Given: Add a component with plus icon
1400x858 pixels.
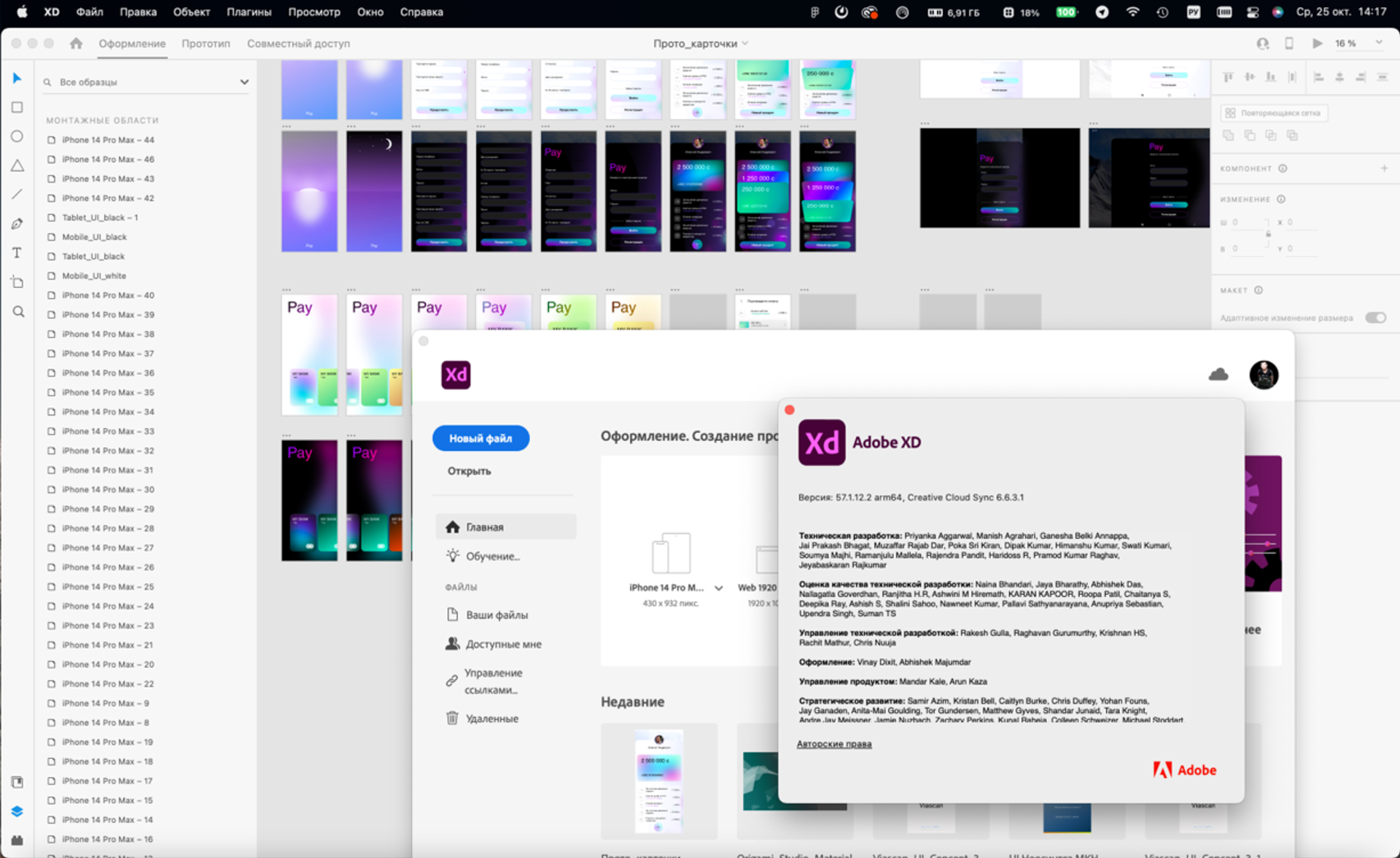Looking at the screenshot, I should 1384,168.
